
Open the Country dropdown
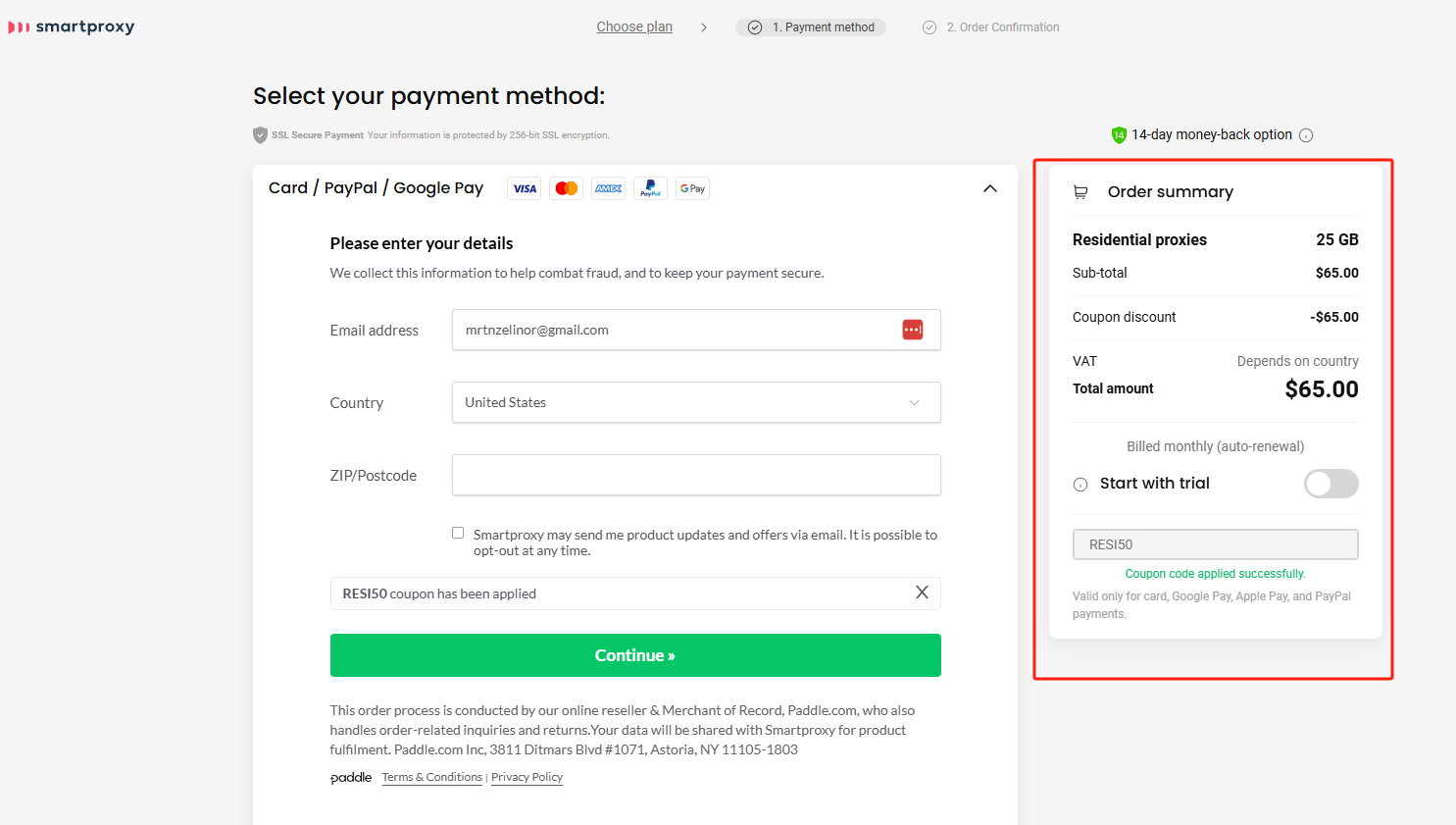(x=696, y=402)
